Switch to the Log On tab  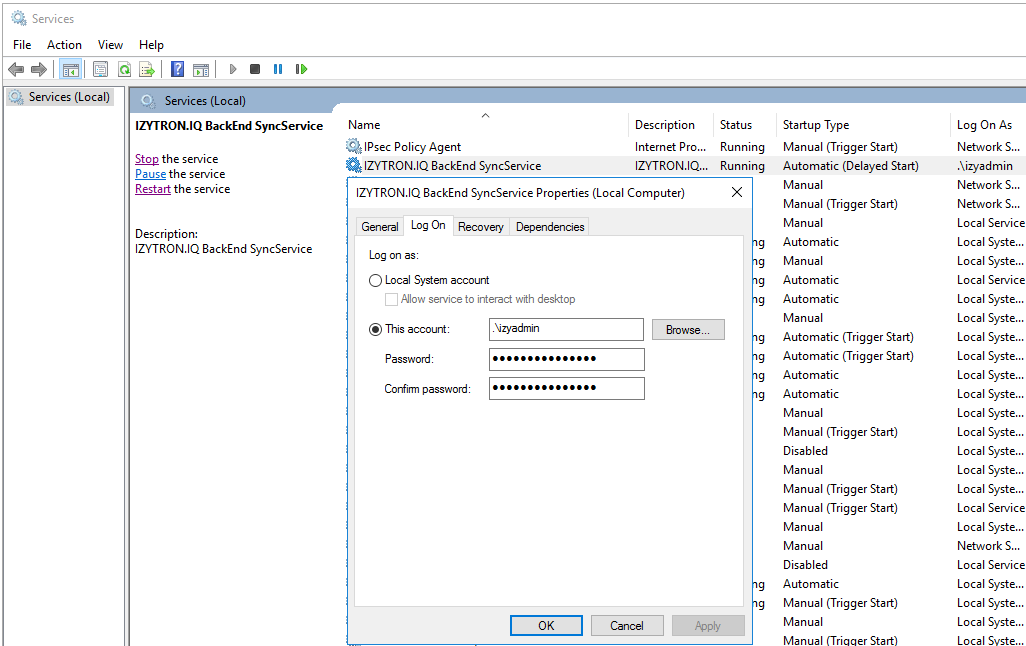tap(428, 225)
